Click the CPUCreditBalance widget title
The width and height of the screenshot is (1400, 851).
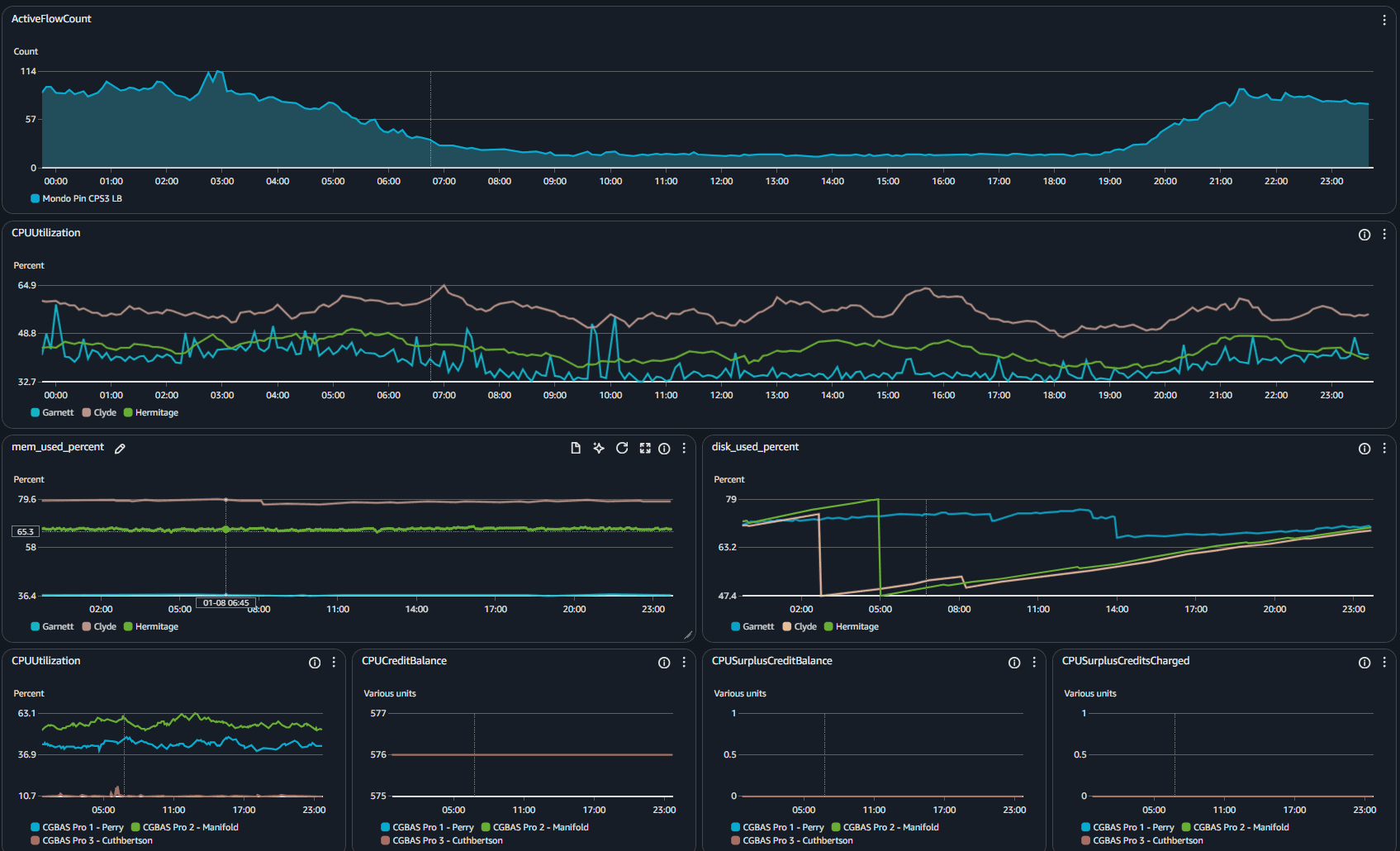click(x=404, y=660)
